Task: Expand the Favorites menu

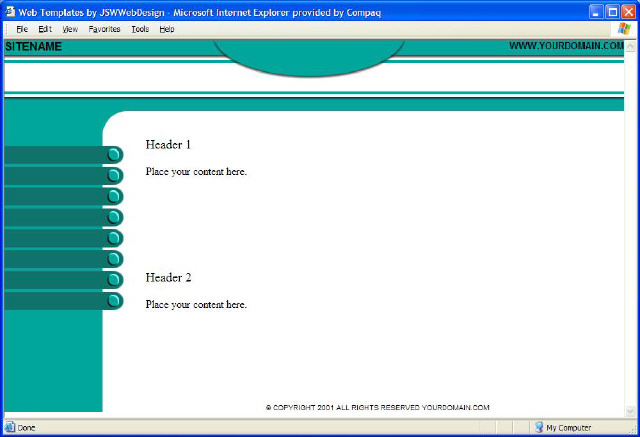Action: 104,29
